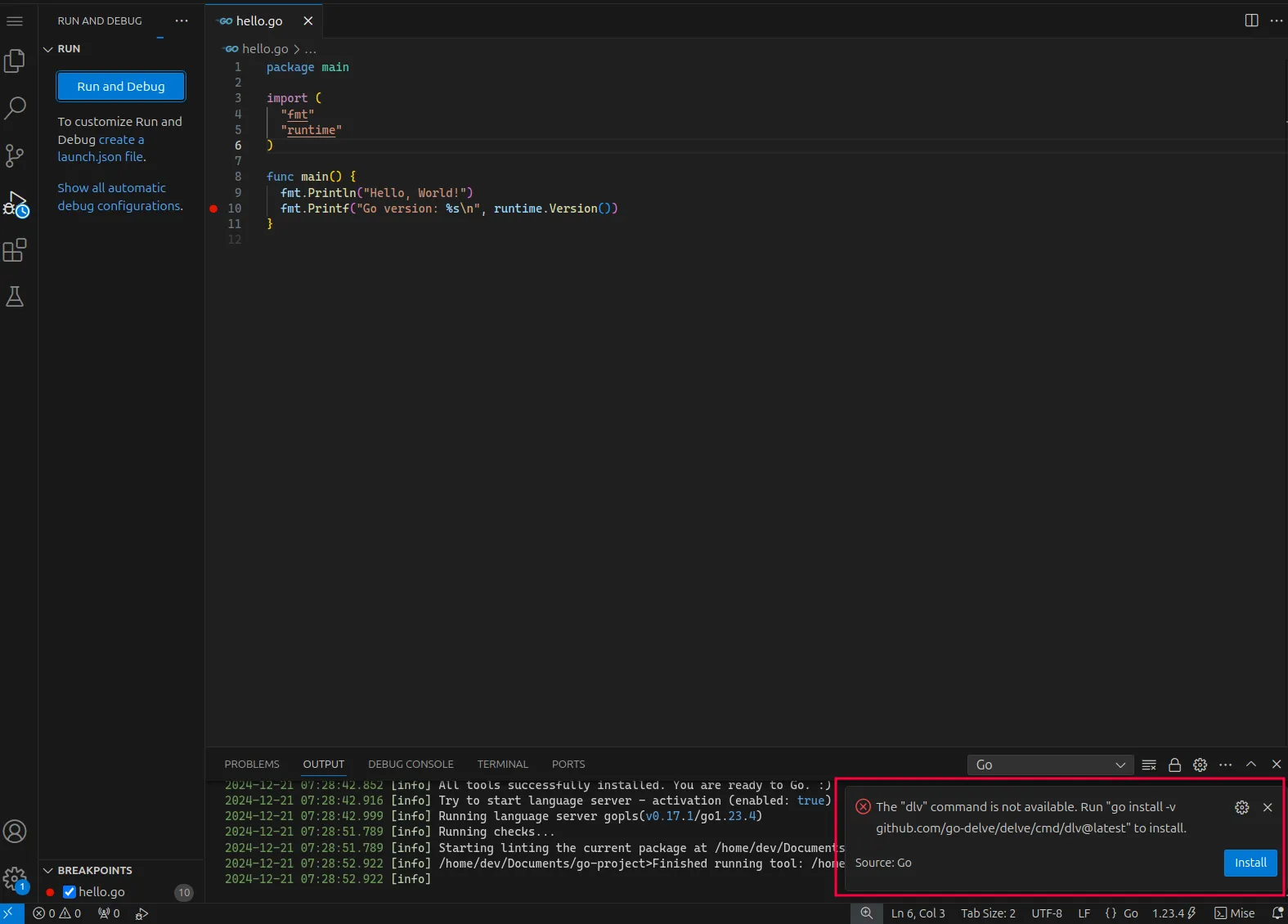Click the Run and Debug button
The image size is (1288, 924).
tap(121, 87)
